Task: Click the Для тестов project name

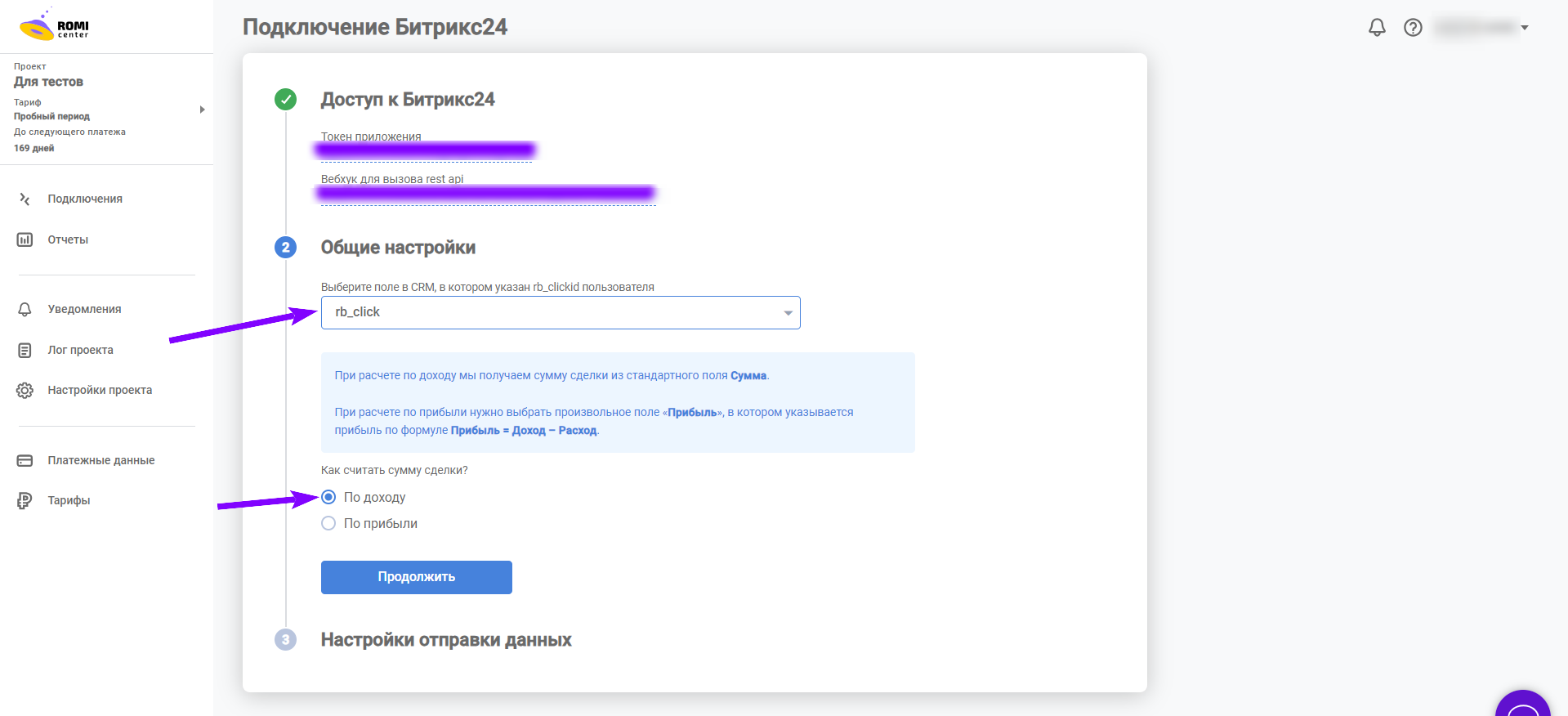Action: click(x=48, y=82)
